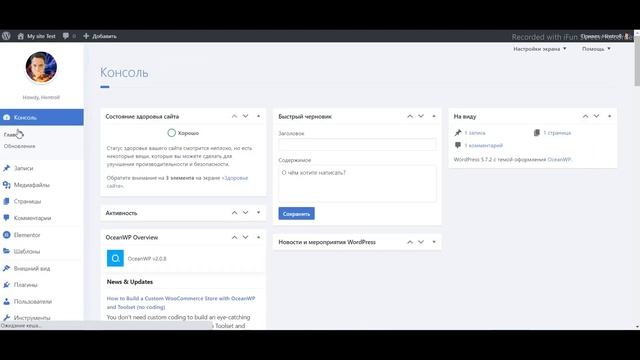The width and height of the screenshot is (640, 360).
Task: Open the WordPress logo menu
Action: 6,36
